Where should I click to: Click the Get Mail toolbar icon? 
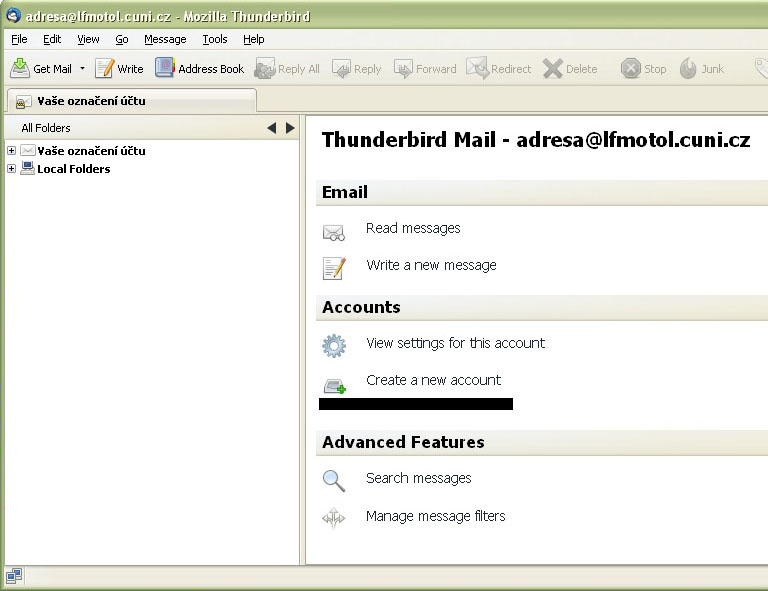coord(20,69)
